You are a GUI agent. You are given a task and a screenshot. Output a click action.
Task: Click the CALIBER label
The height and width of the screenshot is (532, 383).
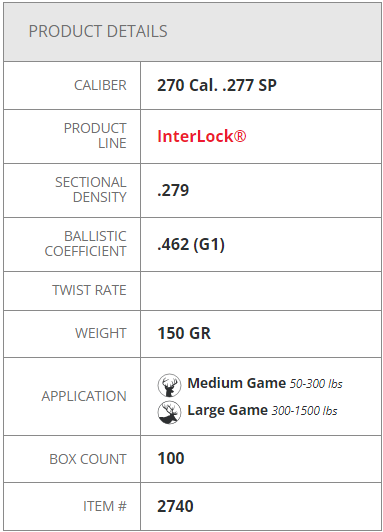tap(100, 85)
